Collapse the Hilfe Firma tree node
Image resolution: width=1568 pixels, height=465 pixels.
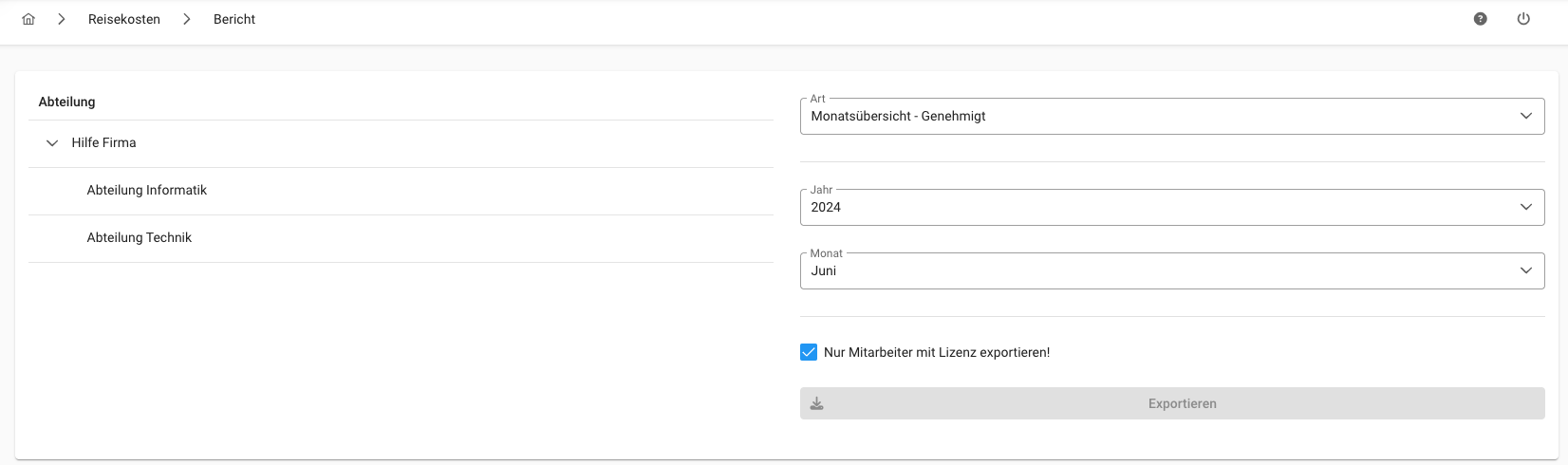pos(52,143)
